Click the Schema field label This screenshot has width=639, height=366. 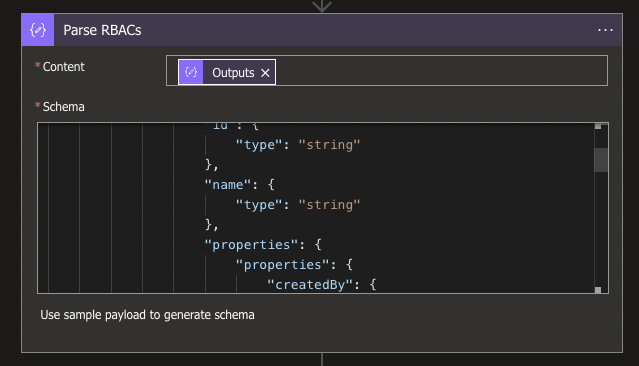point(64,107)
